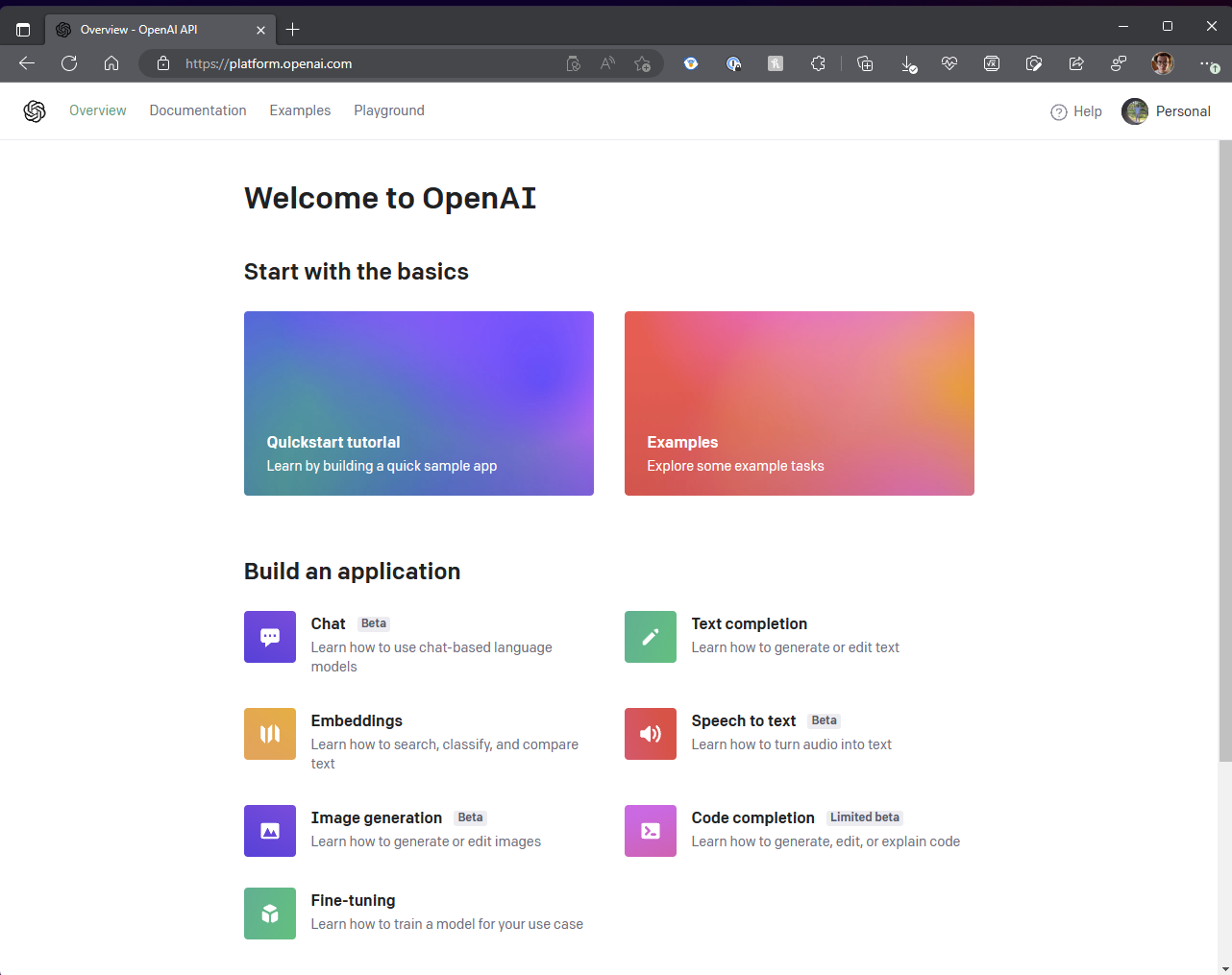
Task: Open the Chat guide title link
Action: (328, 623)
